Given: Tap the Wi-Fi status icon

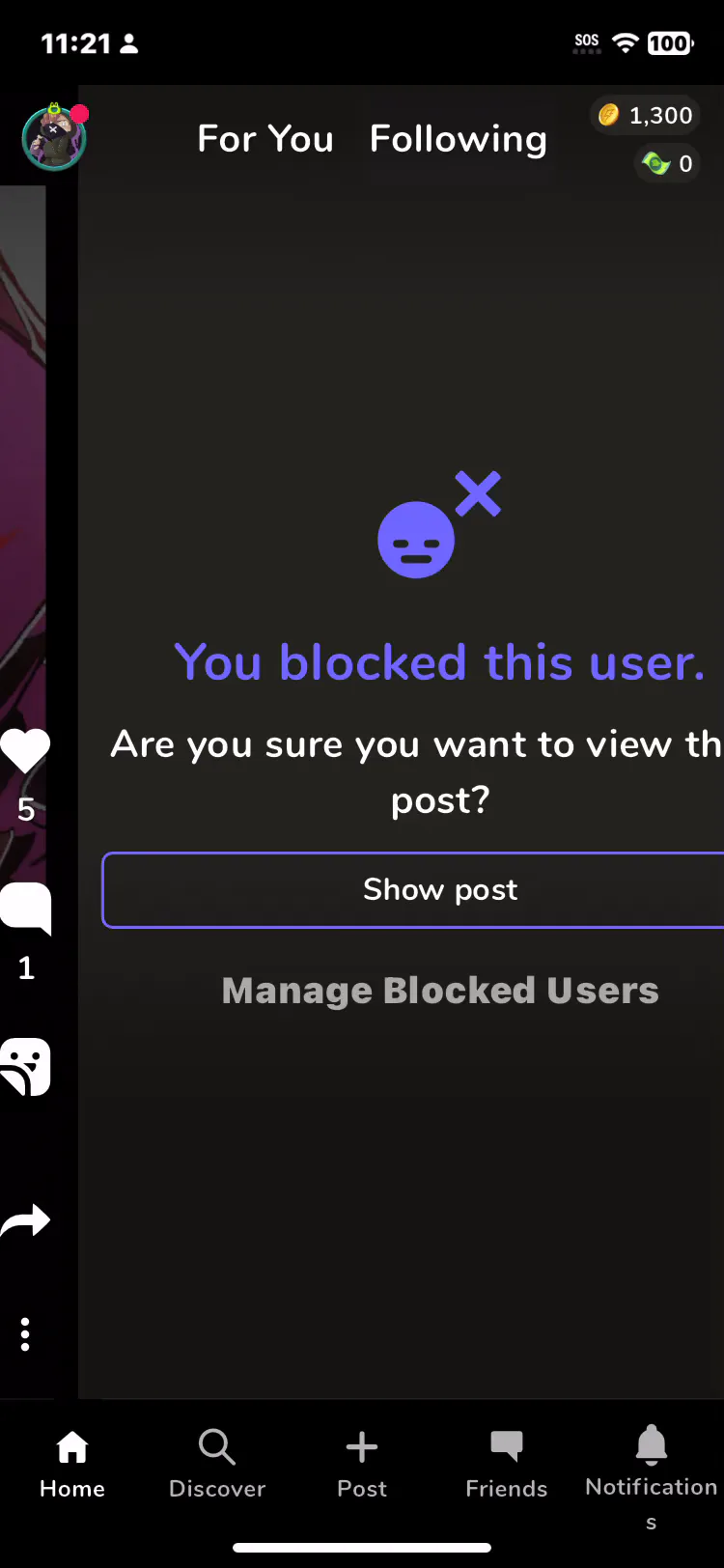Looking at the screenshot, I should coord(626,42).
